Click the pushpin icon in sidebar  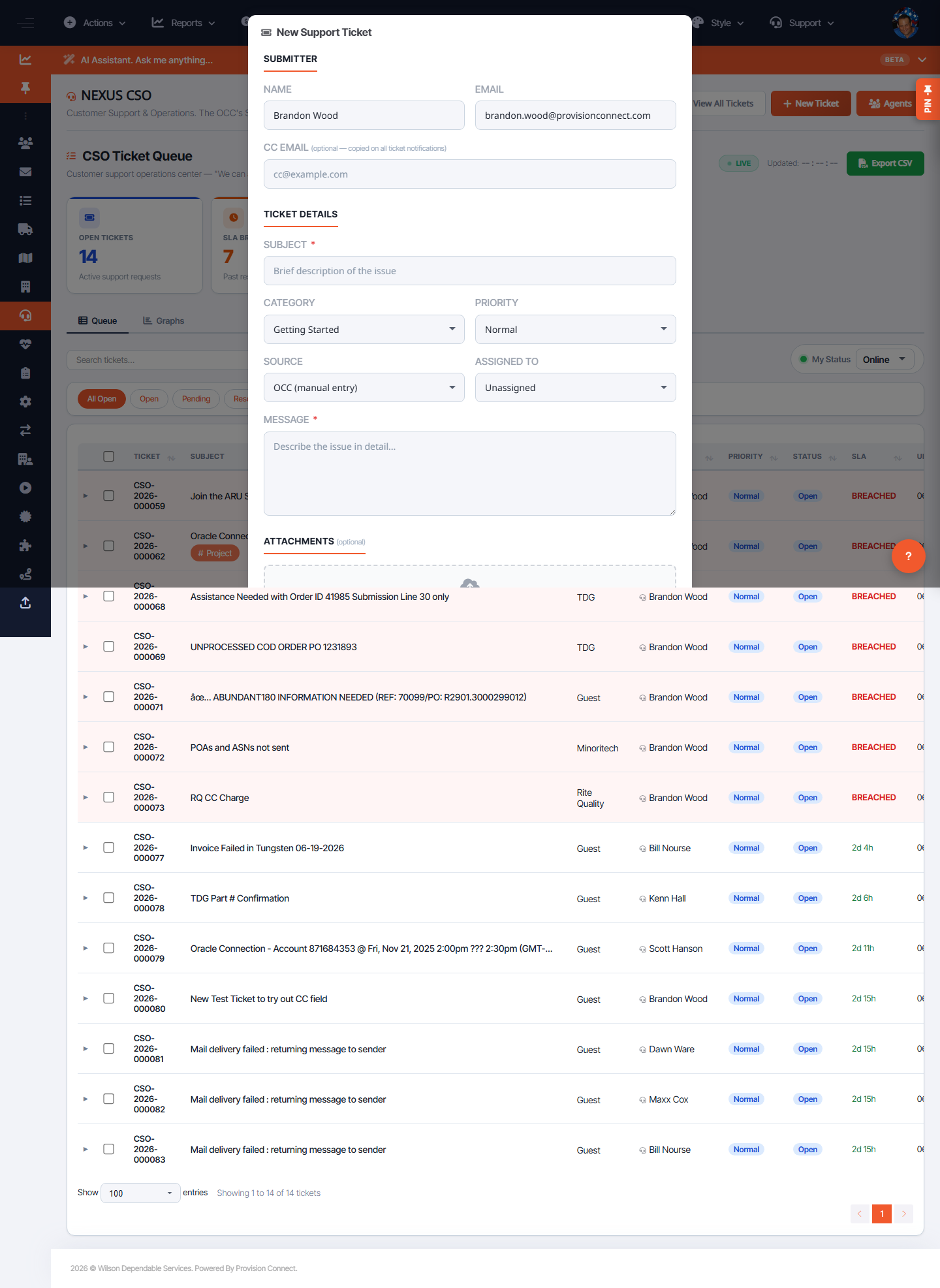pos(25,88)
